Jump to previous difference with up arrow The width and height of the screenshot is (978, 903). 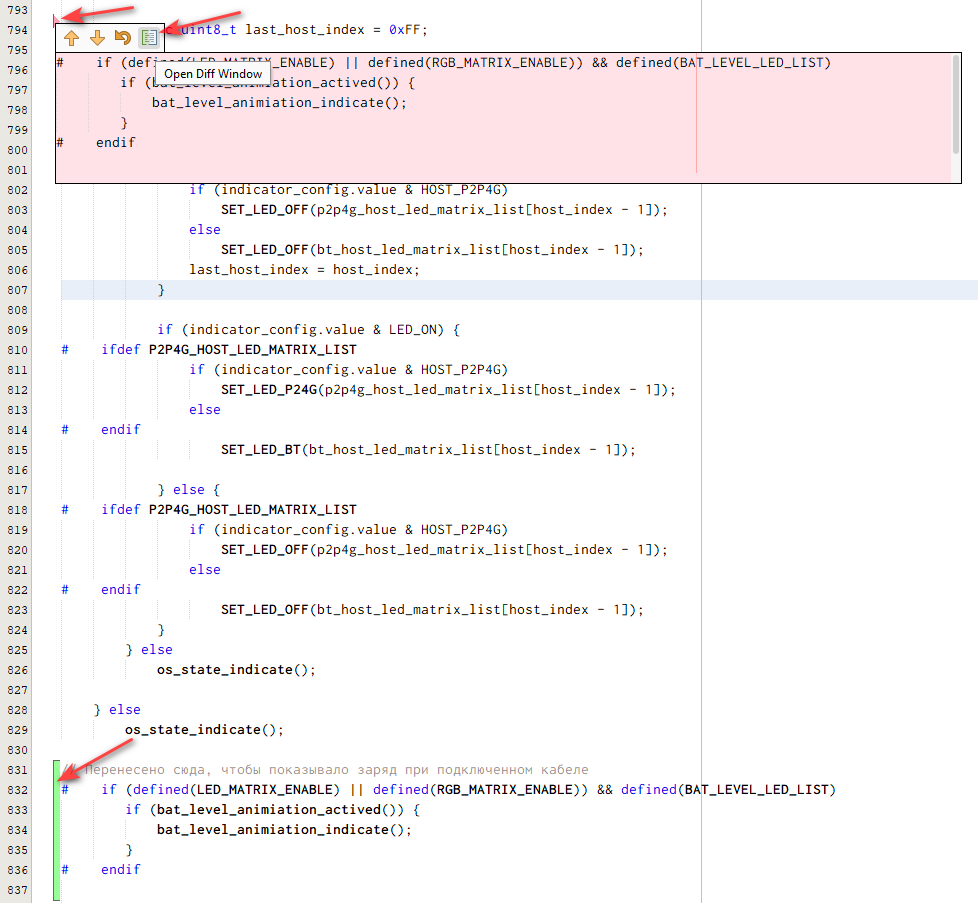click(72, 38)
